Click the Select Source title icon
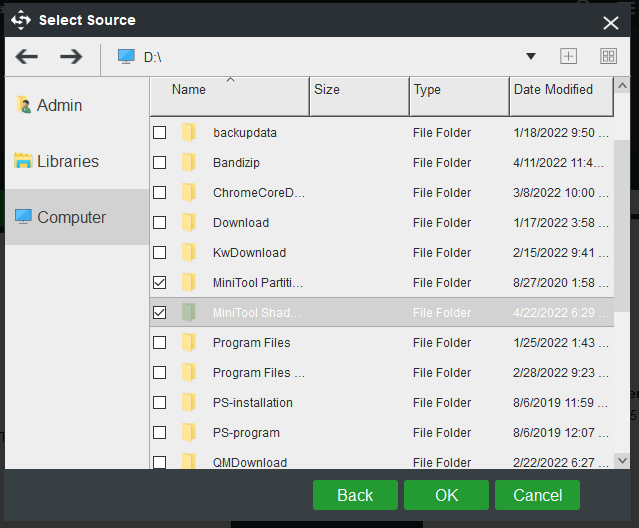 pyautogui.click(x=21, y=20)
